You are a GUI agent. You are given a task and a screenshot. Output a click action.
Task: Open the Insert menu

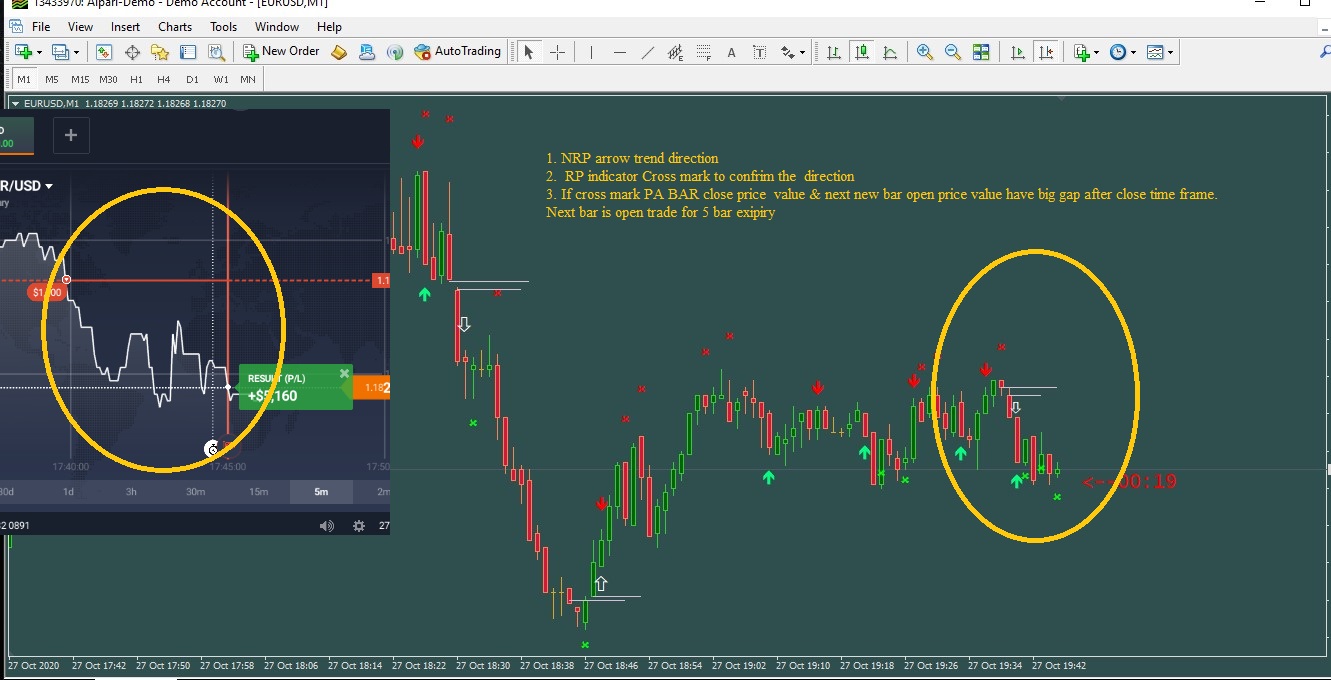click(x=125, y=27)
